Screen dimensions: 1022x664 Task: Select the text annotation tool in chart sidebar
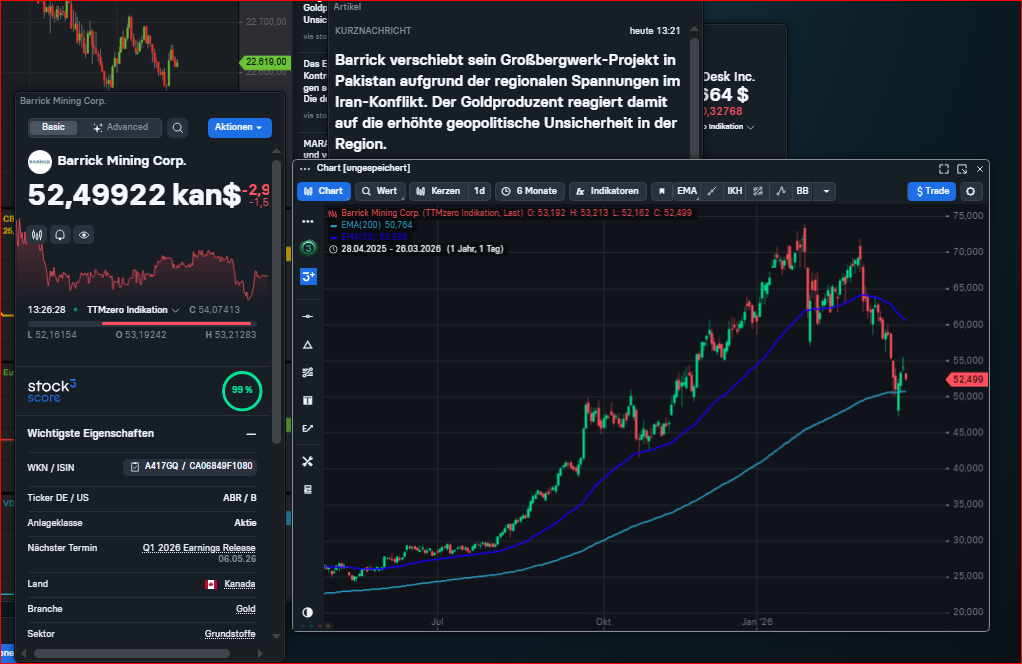pyautogui.click(x=308, y=400)
